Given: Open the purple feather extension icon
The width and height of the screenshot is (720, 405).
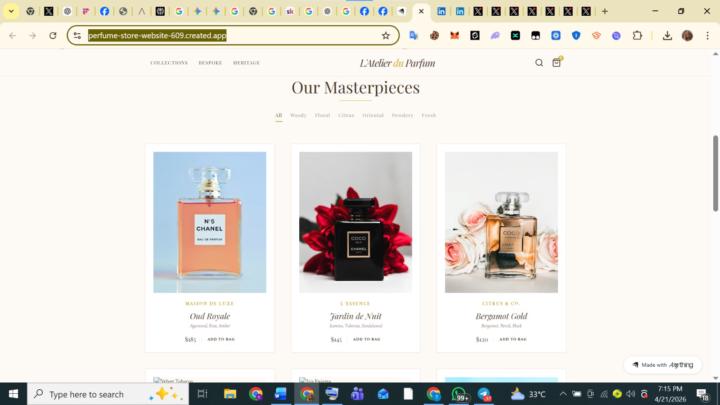Looking at the screenshot, I should coord(495,35).
